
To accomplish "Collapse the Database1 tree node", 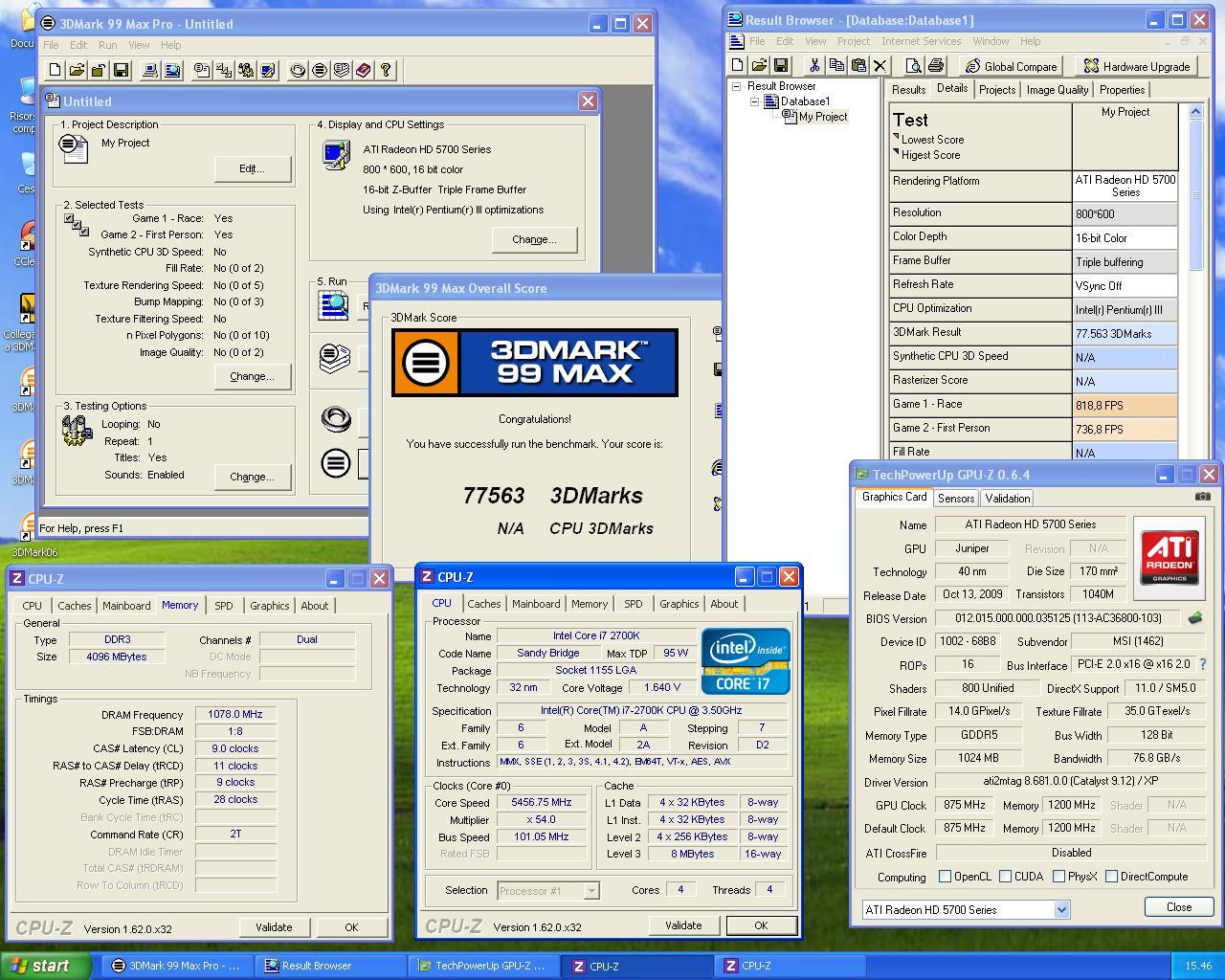I will [754, 101].
